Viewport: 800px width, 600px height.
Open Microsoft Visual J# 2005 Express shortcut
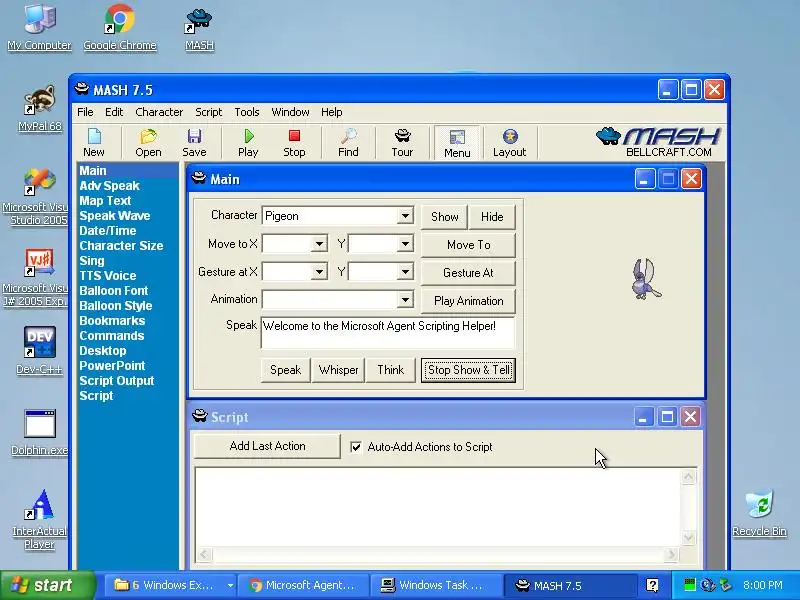pos(37,278)
